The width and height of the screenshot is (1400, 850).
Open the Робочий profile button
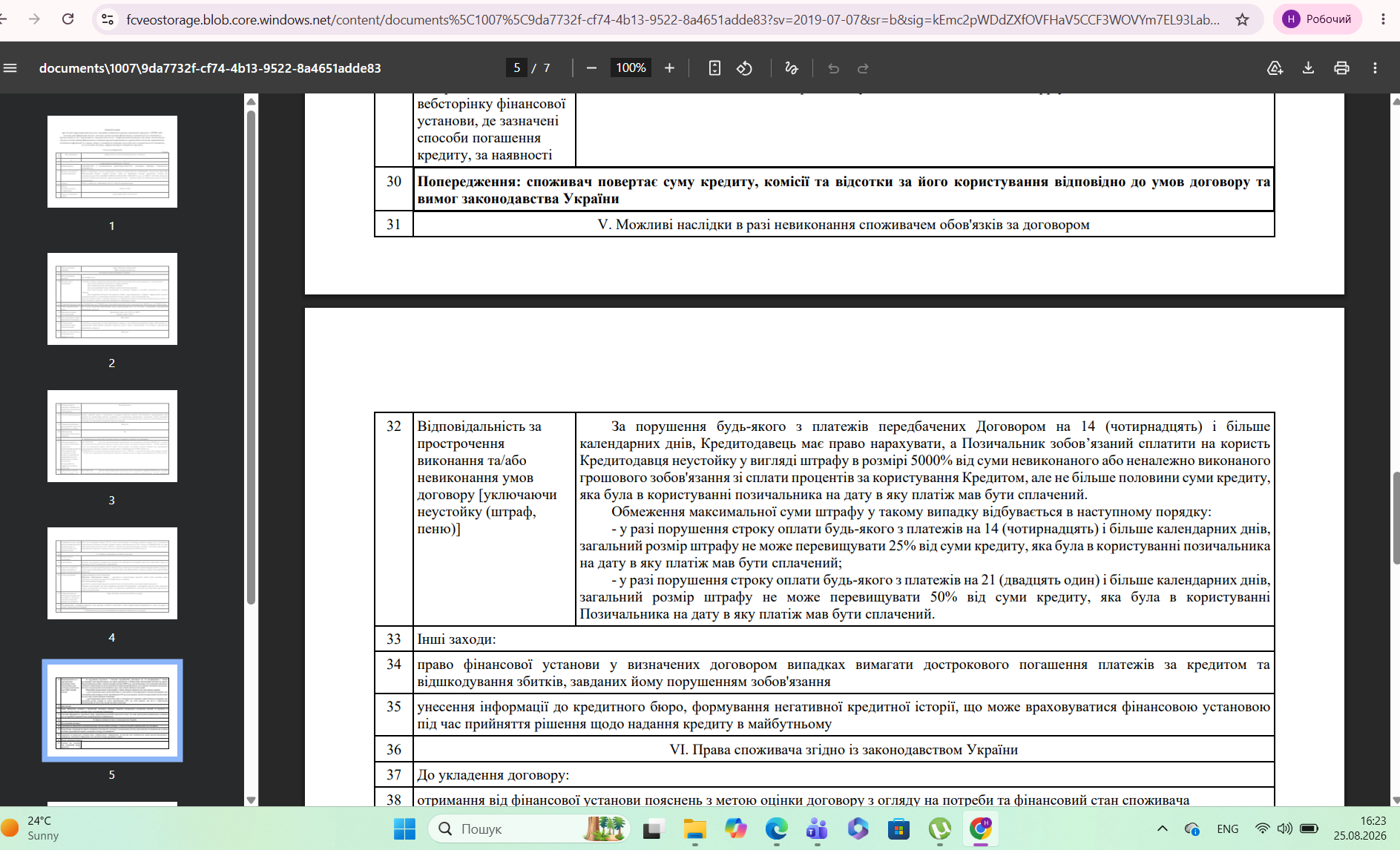1318,19
